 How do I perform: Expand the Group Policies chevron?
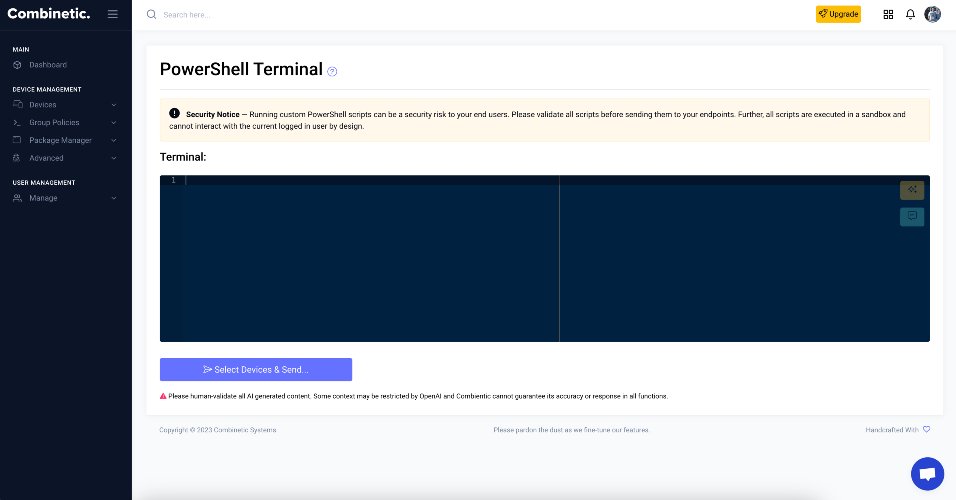114,123
